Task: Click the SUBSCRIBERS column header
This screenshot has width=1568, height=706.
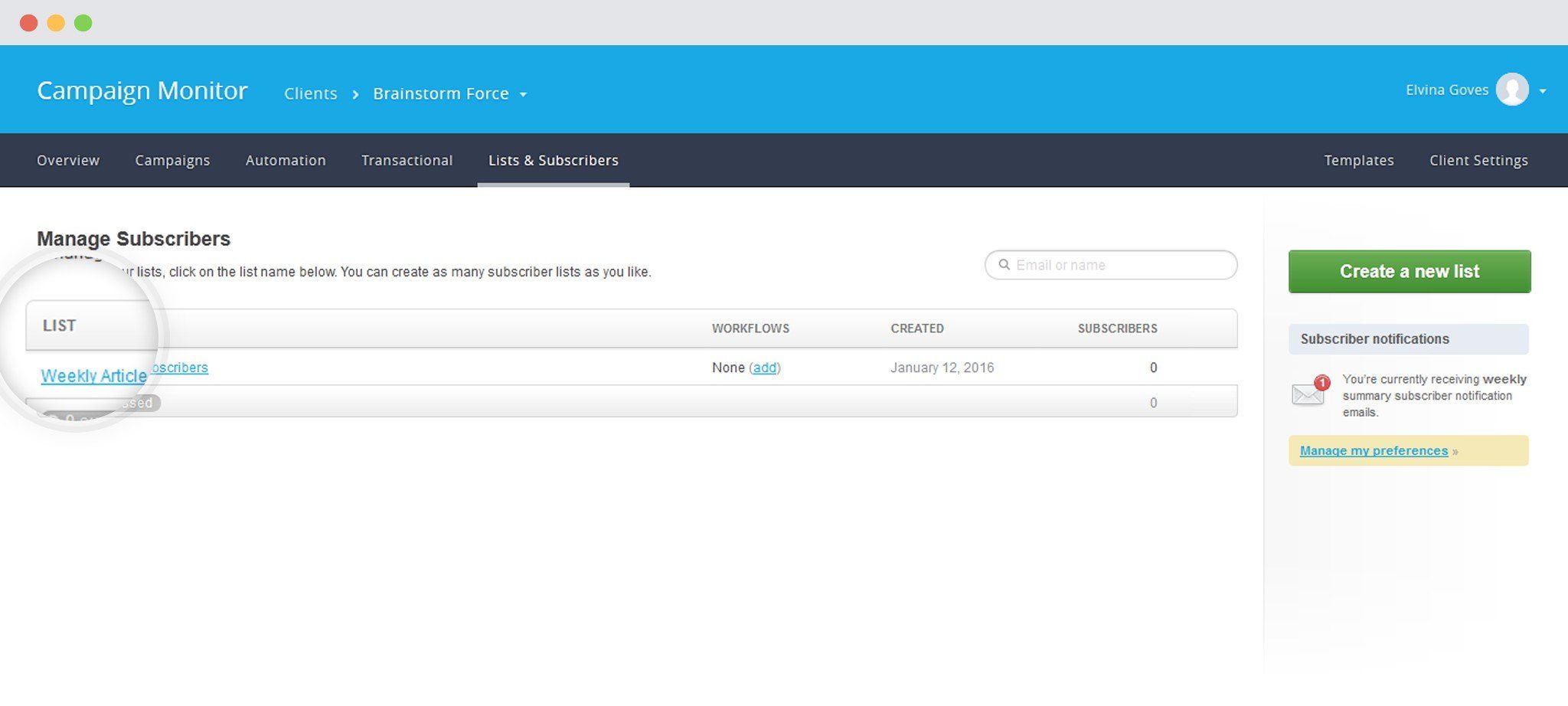Action: click(1118, 328)
